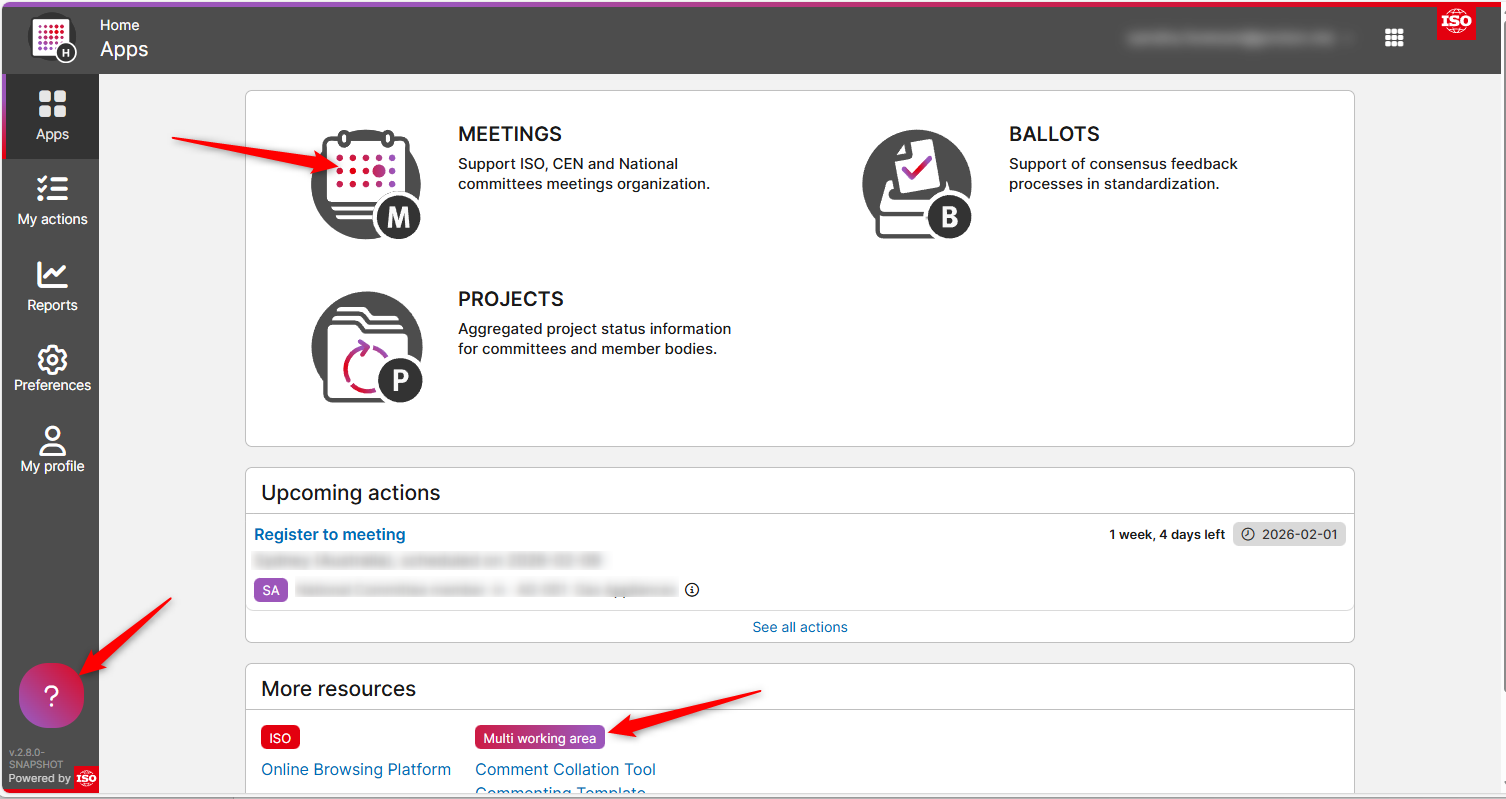Click the MEETINGS heading
Screen dimensions: 1506x799
click(510, 134)
